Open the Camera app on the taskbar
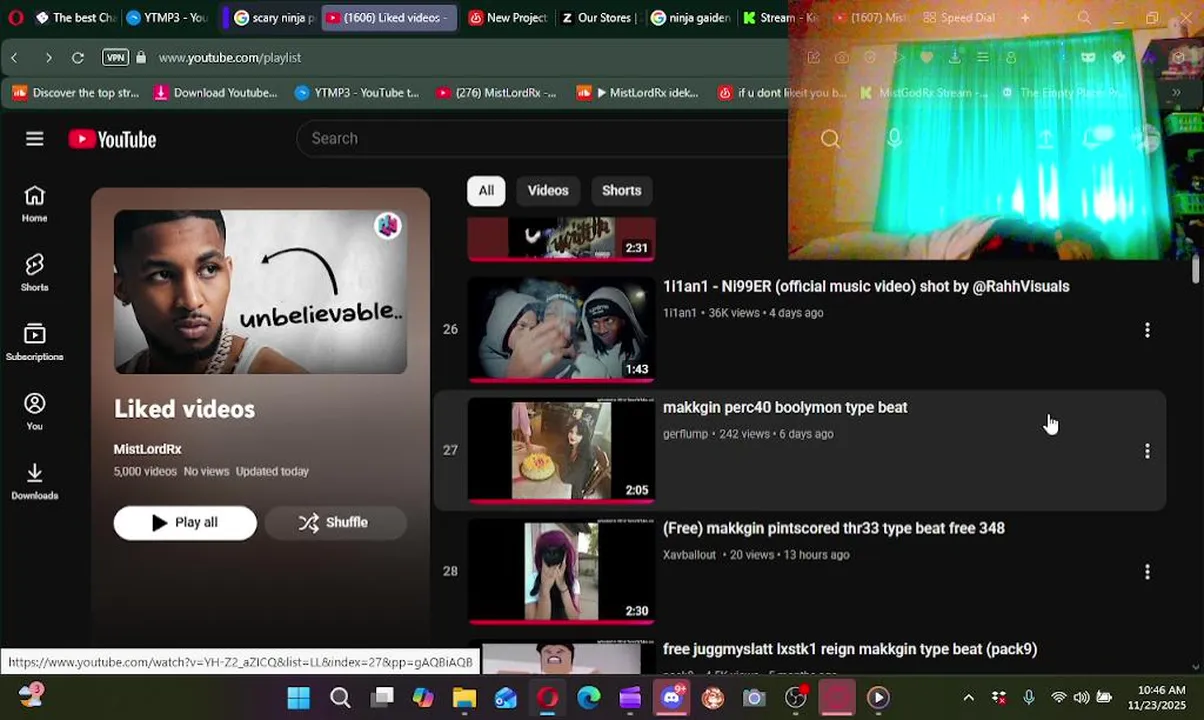The width and height of the screenshot is (1204, 720). 754,698
